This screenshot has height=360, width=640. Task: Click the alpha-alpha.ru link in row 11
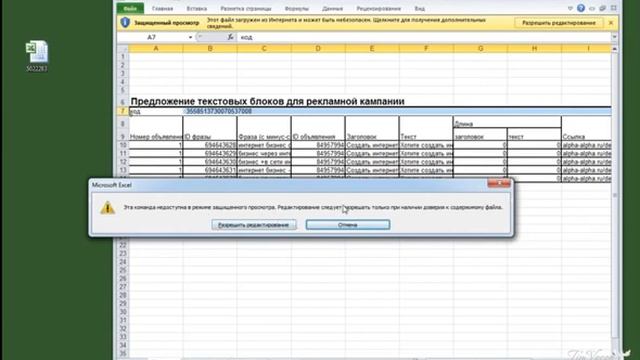(587, 153)
